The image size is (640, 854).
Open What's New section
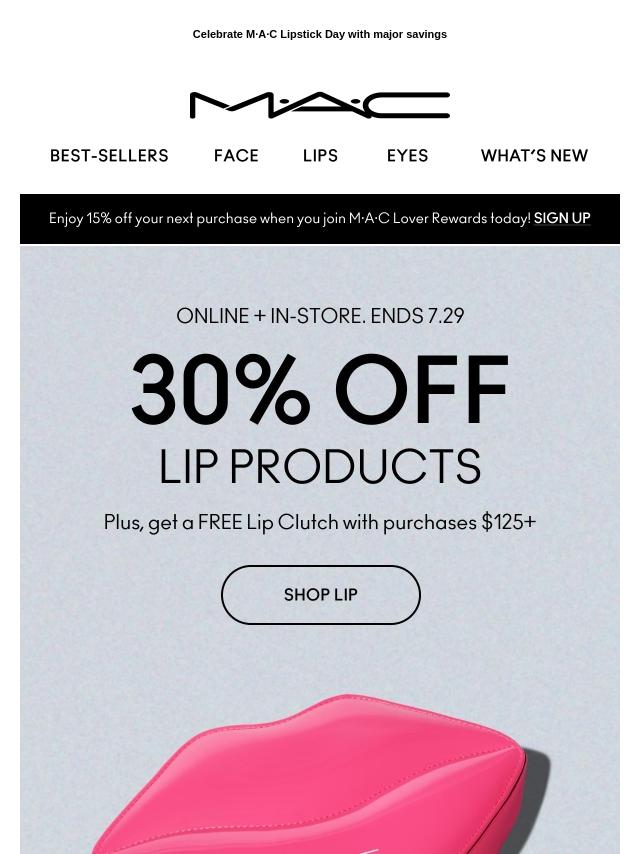point(534,156)
